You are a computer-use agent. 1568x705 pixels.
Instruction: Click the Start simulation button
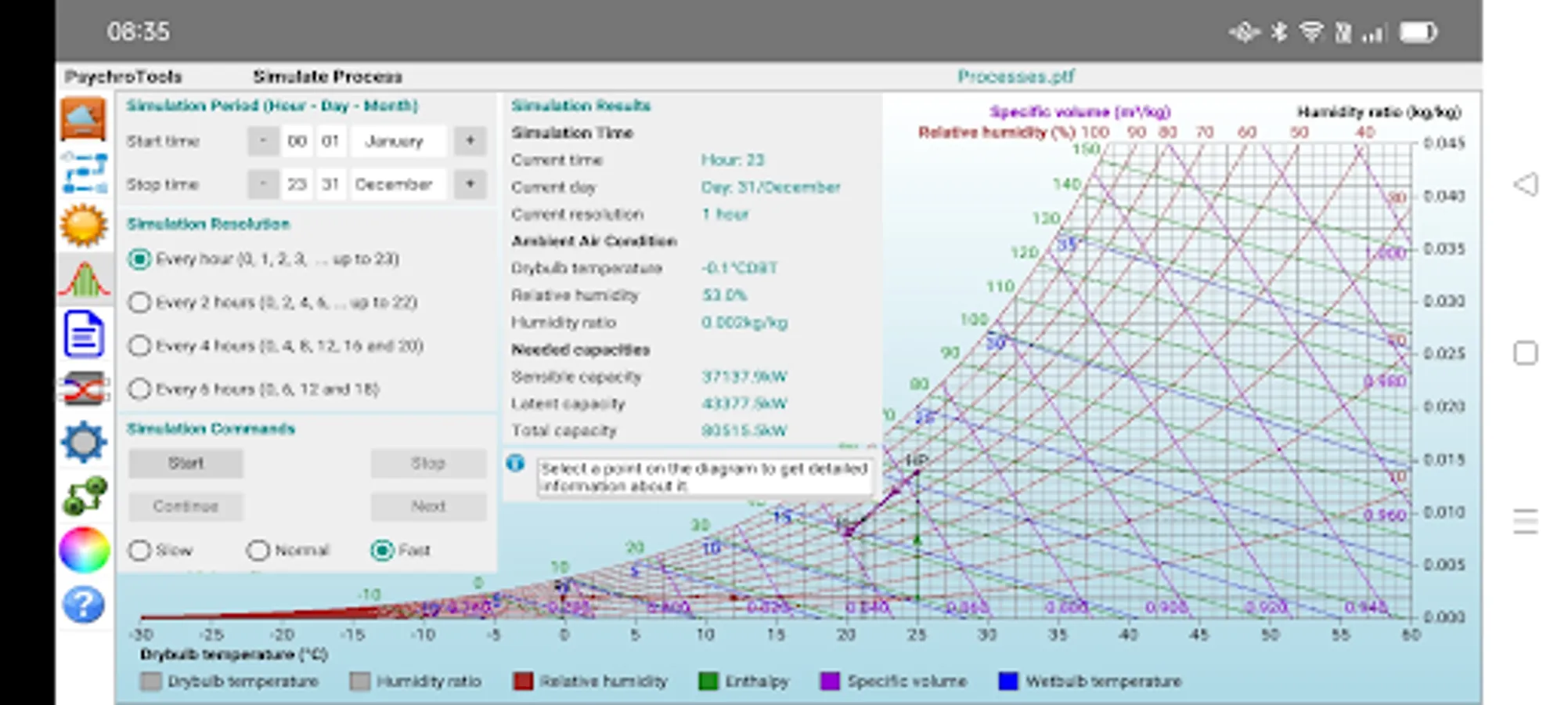tap(186, 463)
